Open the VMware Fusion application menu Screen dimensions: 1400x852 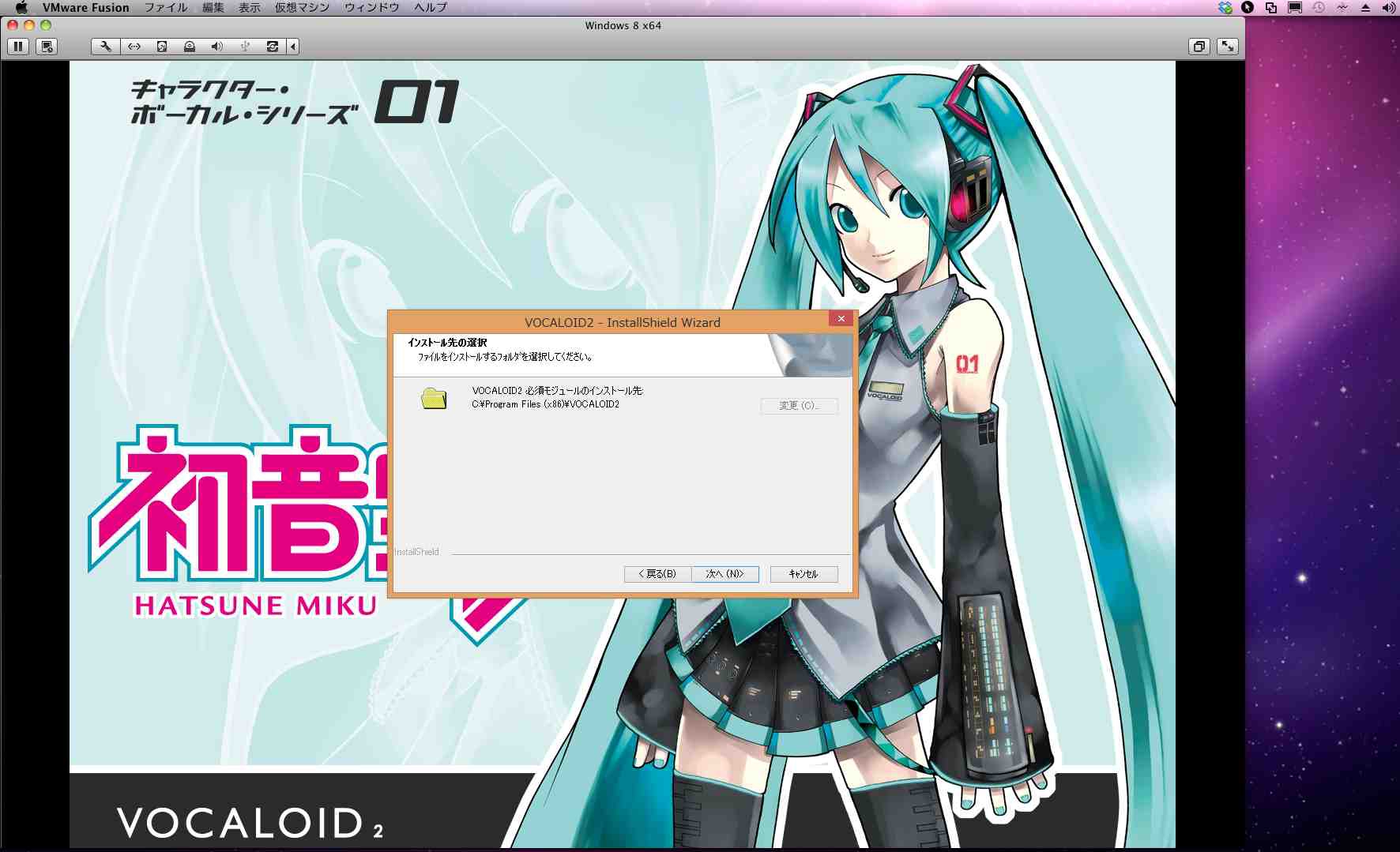pyautogui.click(x=86, y=7)
